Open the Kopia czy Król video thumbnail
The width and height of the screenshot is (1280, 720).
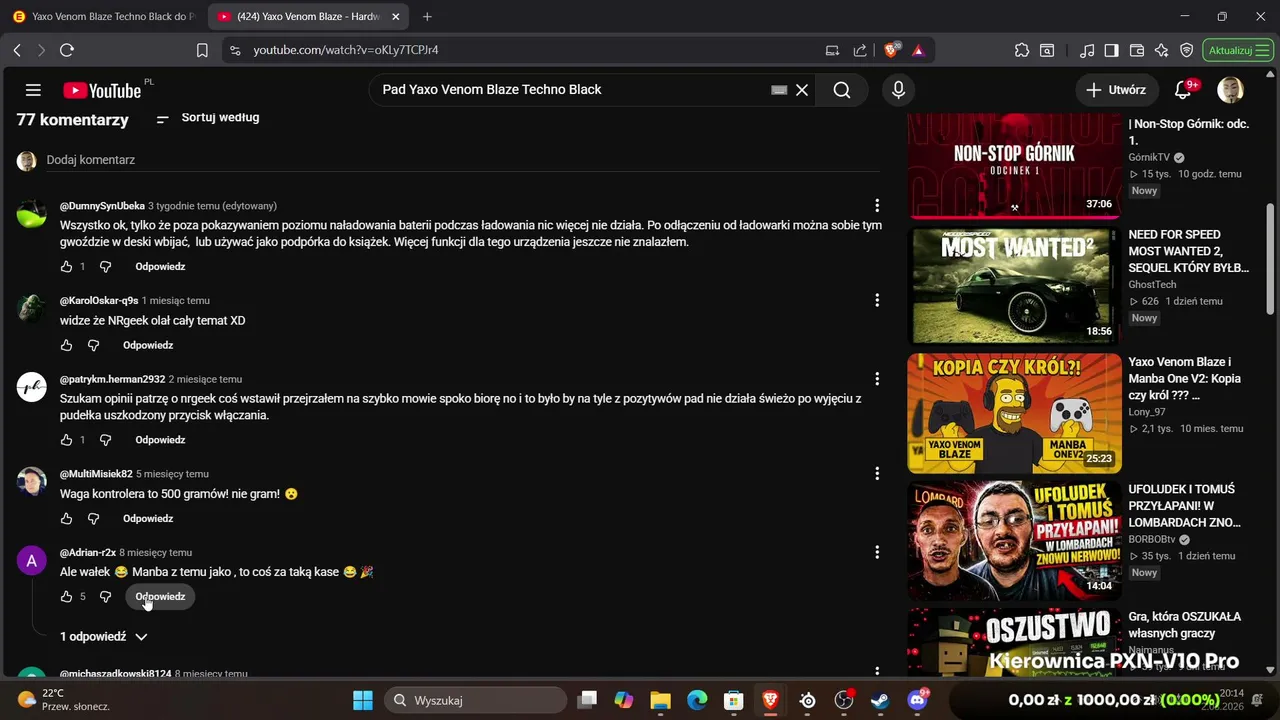click(1014, 413)
